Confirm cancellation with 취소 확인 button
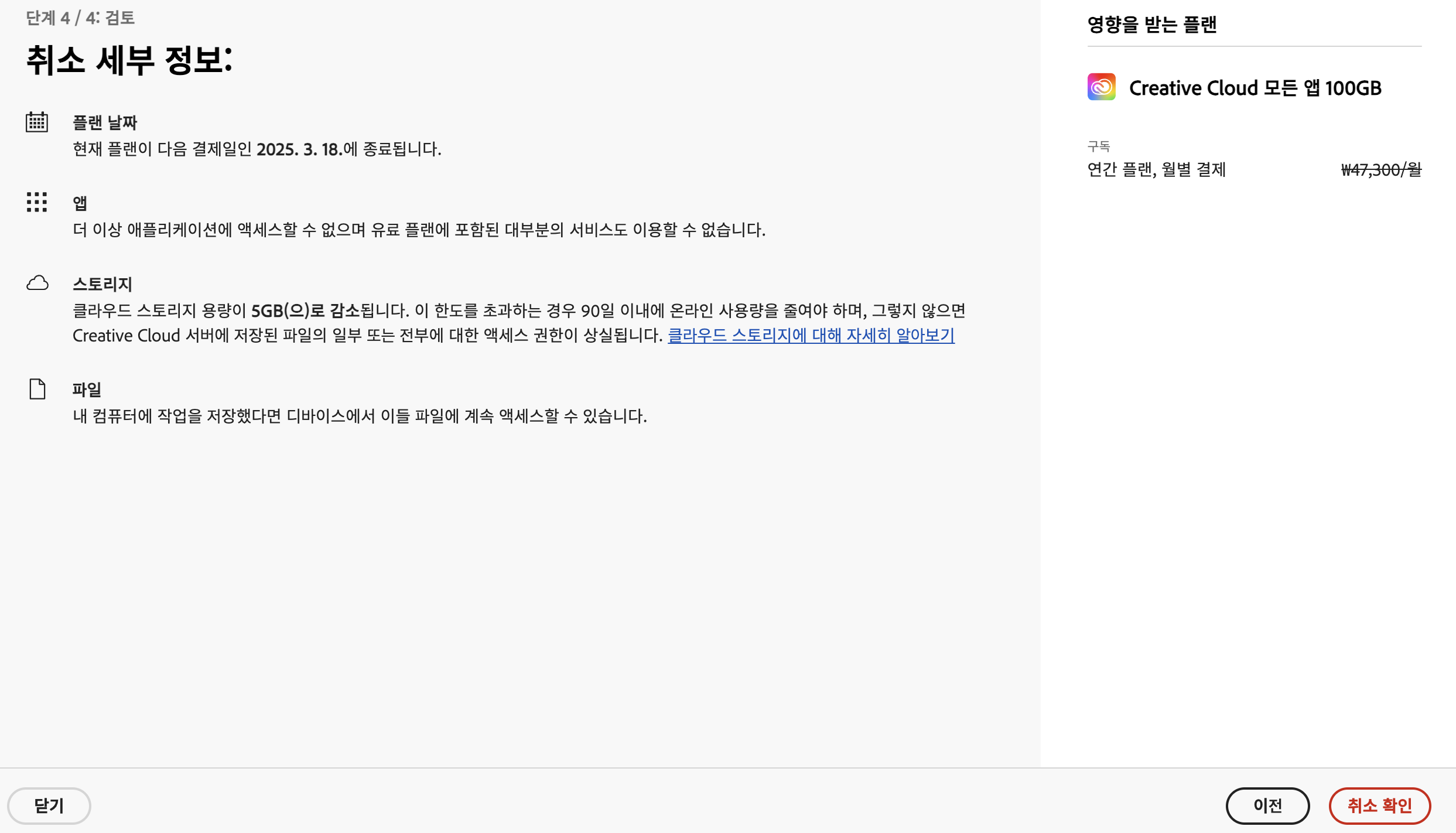 (1379, 805)
